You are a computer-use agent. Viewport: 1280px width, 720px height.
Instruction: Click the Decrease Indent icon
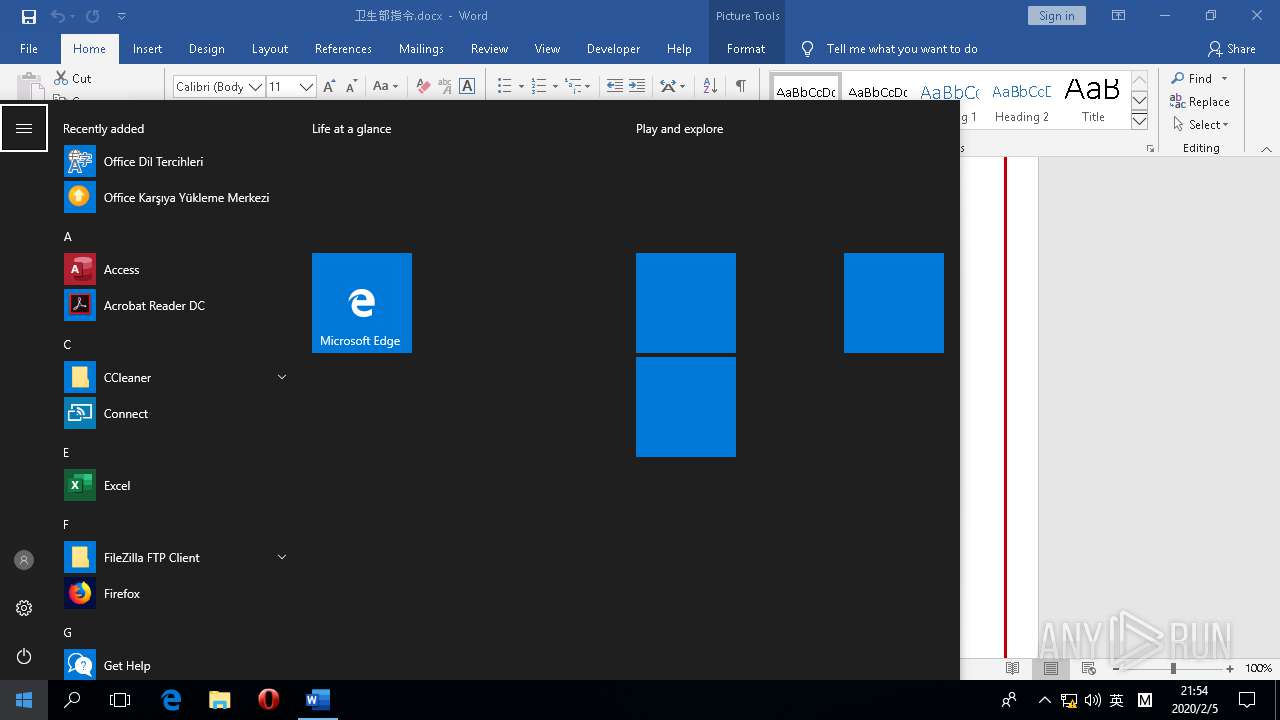coord(615,86)
